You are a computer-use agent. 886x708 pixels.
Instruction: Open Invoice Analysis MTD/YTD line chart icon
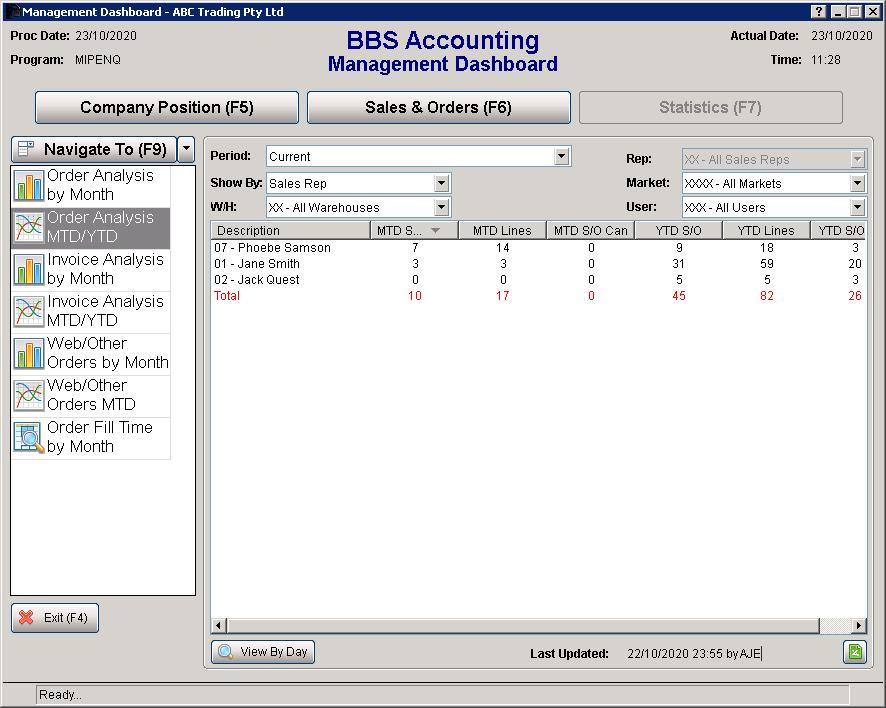point(29,312)
